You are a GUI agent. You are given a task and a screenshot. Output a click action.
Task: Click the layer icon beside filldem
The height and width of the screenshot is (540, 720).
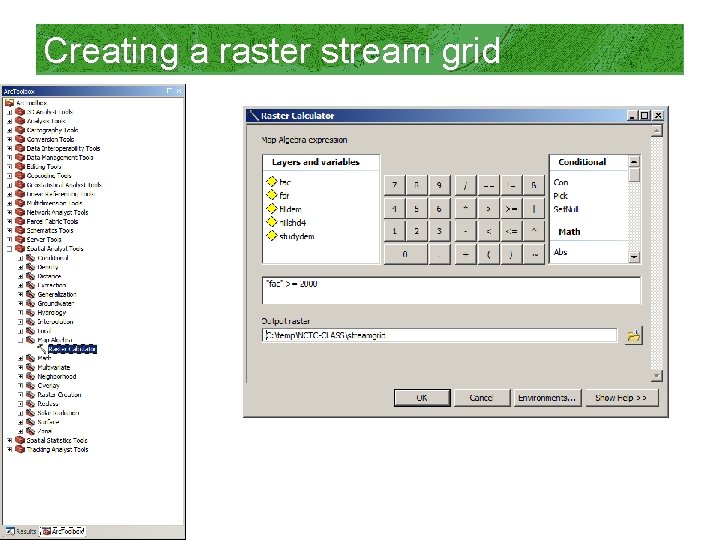[x=271, y=208]
